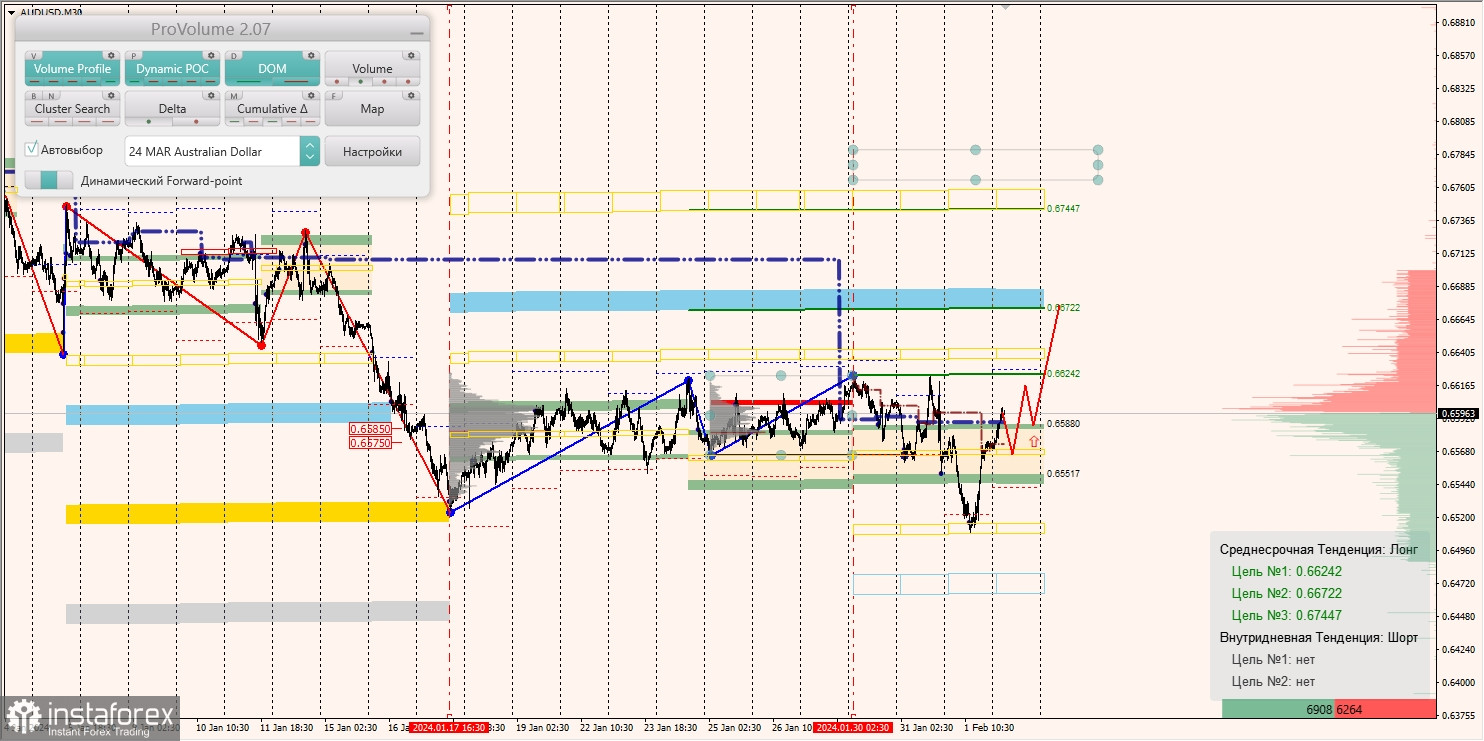
Task: Click Цель №2: 0.66722 in info box
Action: tap(1286, 594)
